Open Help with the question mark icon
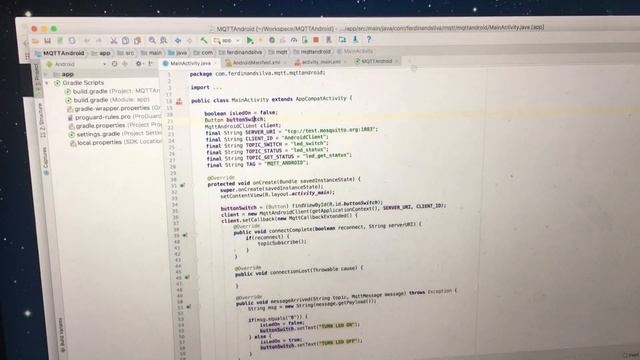640x360 pixels. click(369, 39)
